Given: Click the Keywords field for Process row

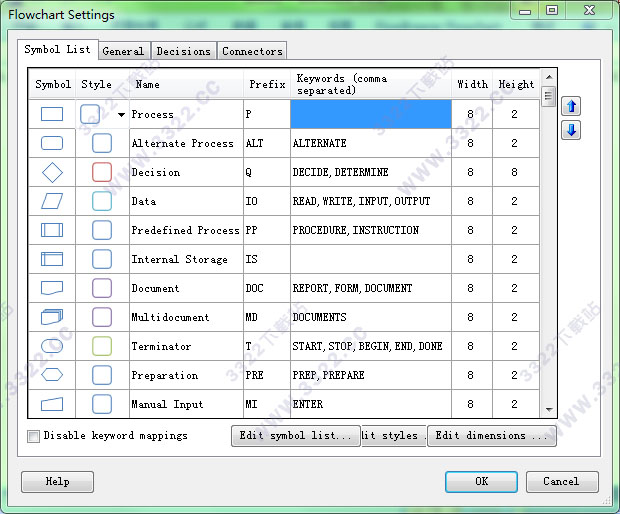Looking at the screenshot, I should (371, 114).
